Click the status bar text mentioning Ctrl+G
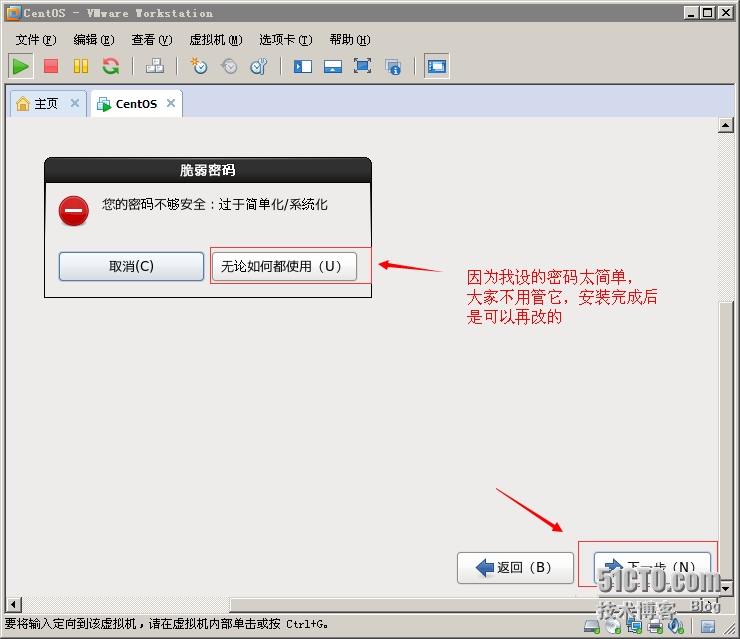Image resolution: width=740 pixels, height=639 pixels. coord(166,624)
